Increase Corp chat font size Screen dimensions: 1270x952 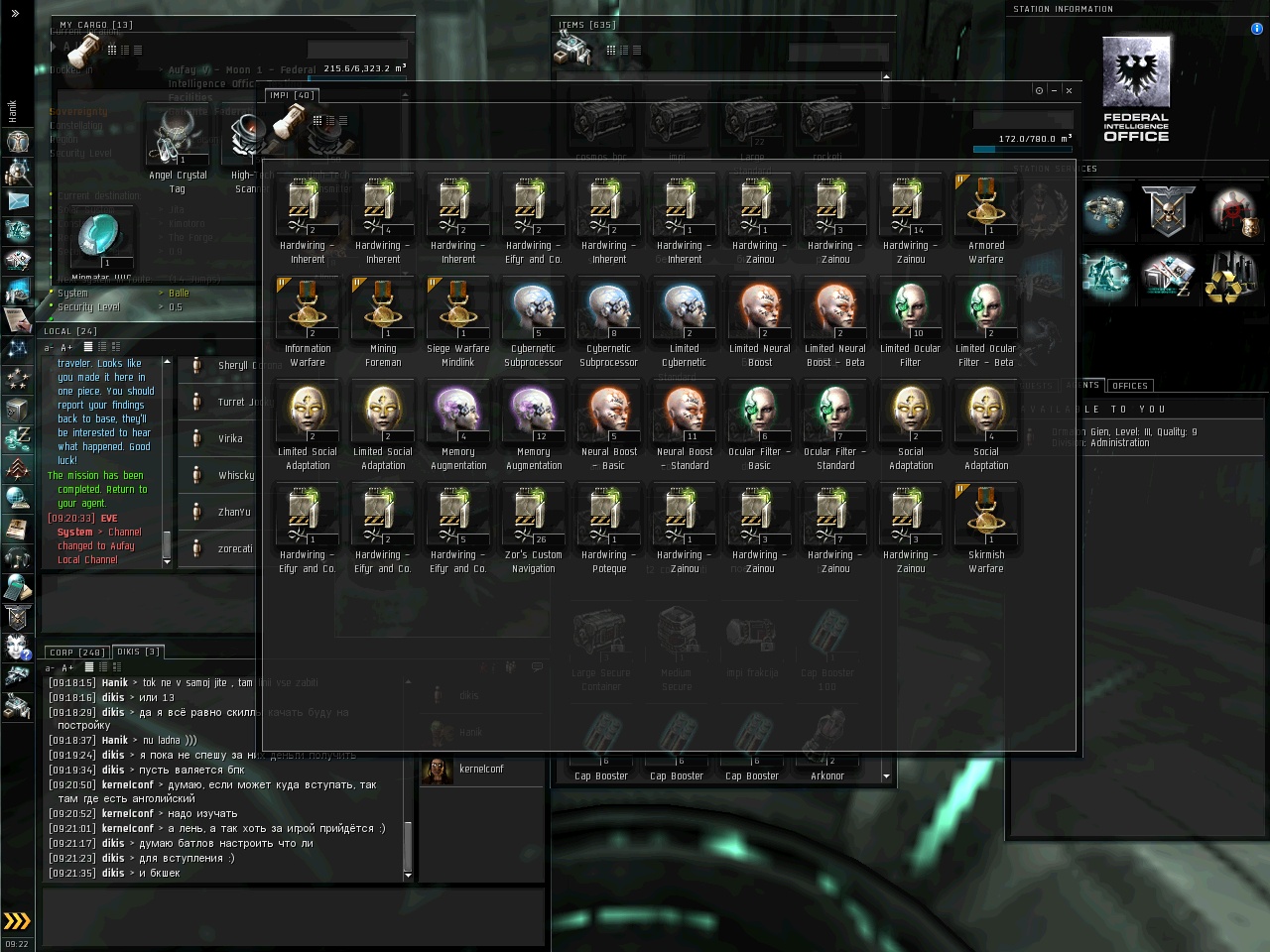(66, 668)
